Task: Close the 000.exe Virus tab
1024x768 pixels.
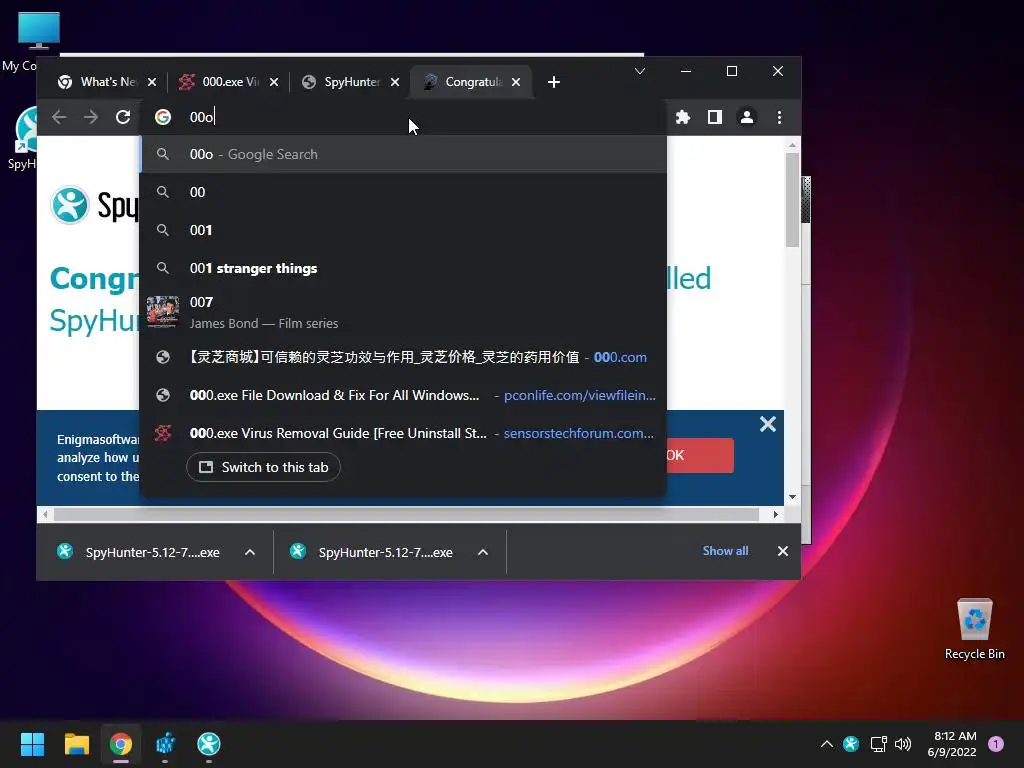Action: pyautogui.click(x=274, y=82)
